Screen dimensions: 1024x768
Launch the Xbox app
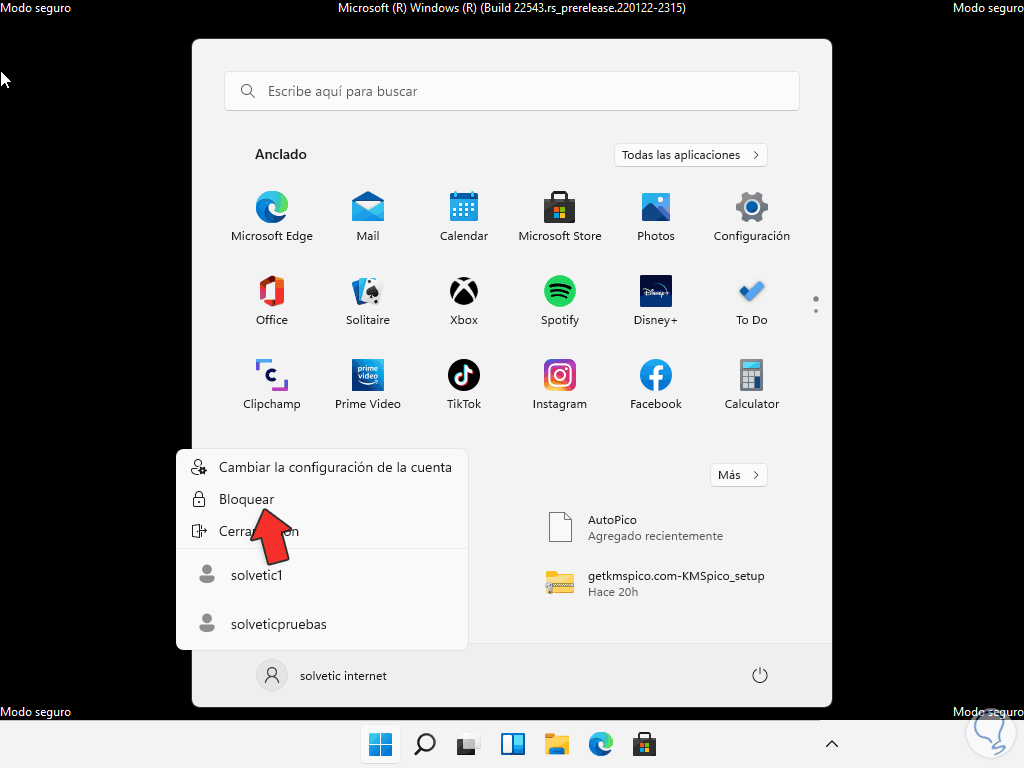coord(464,300)
